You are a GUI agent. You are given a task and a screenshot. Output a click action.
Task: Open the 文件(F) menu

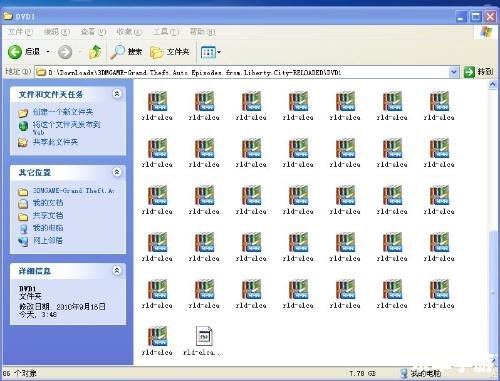point(20,32)
